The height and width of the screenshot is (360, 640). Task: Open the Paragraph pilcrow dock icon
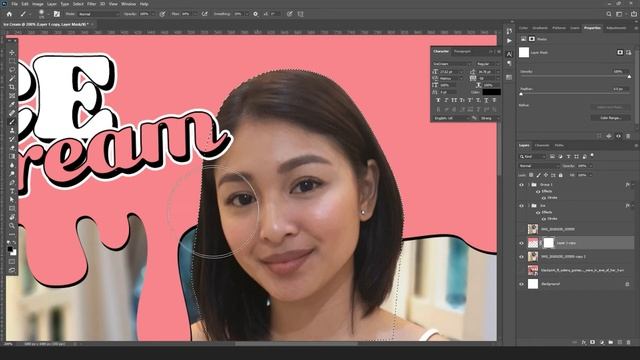pyautogui.click(x=509, y=63)
